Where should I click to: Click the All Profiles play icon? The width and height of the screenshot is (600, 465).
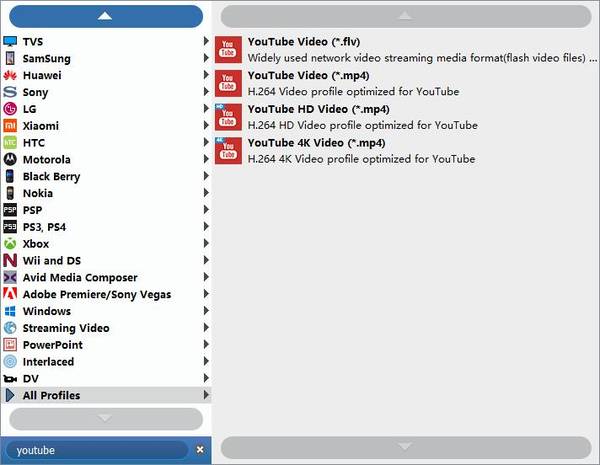point(10,395)
